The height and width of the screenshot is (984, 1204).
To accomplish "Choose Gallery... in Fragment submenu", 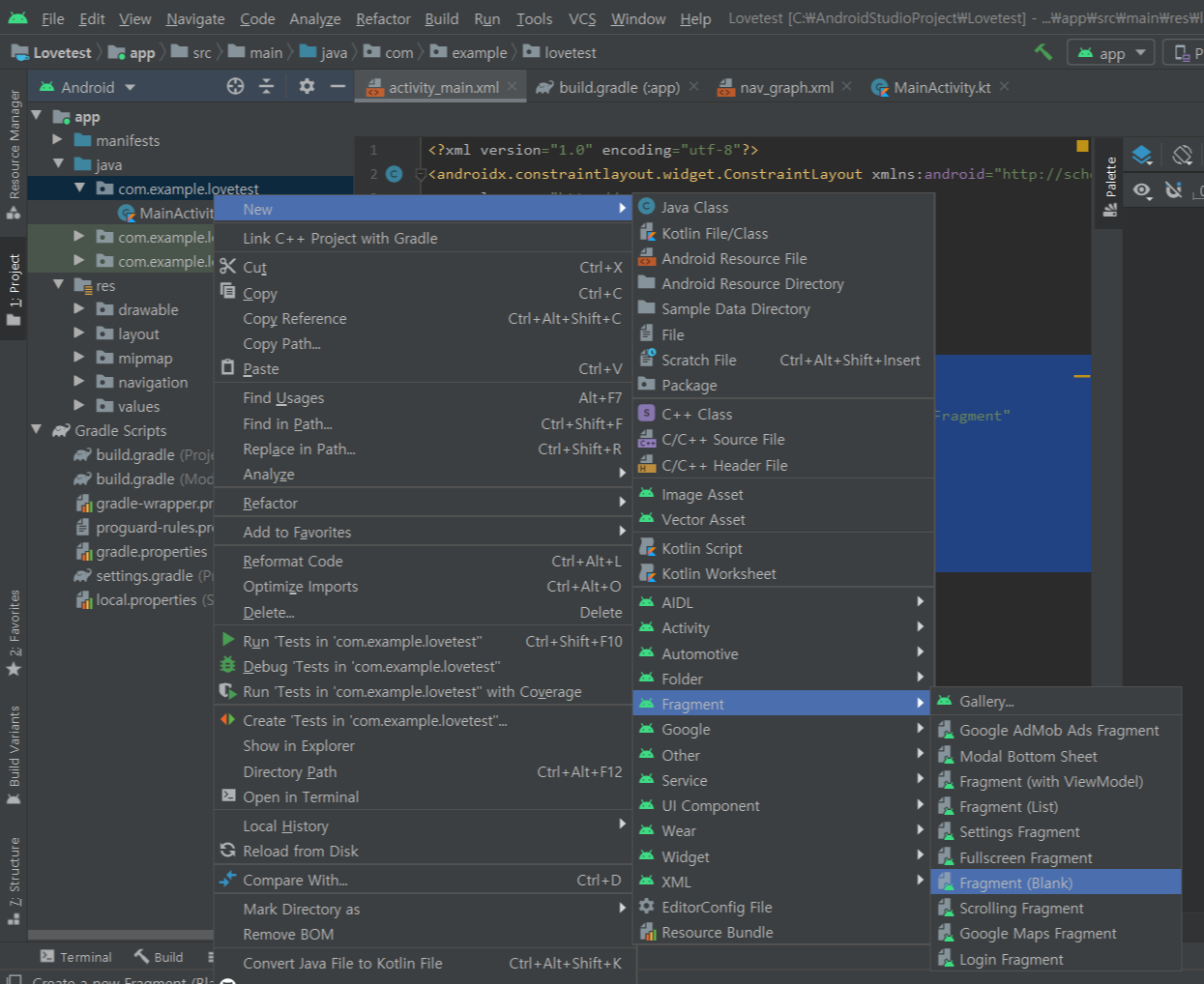I will [x=1056, y=701].
